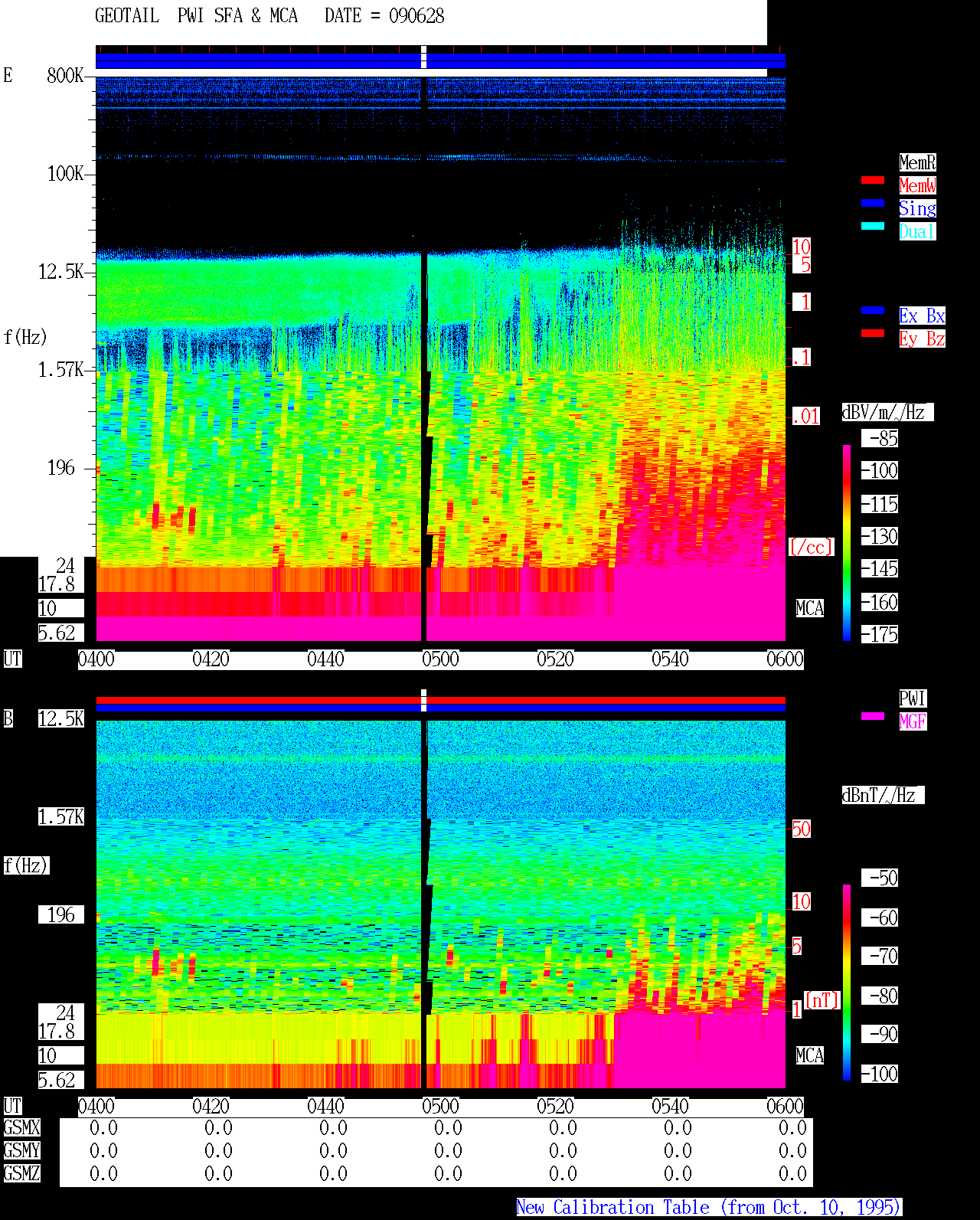Click the MemR legend label

click(917, 162)
